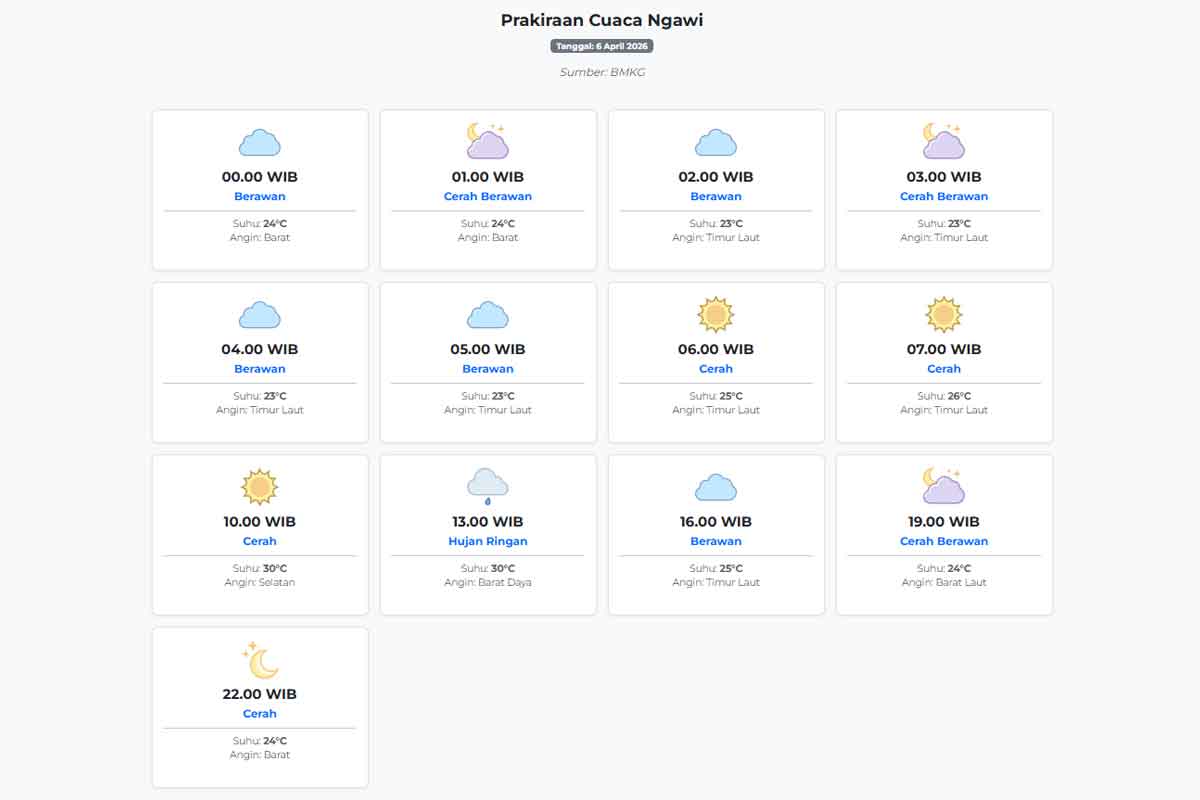
Task: Click Suhu: 30°C in 13.00 WIB card
Action: [x=488, y=568]
